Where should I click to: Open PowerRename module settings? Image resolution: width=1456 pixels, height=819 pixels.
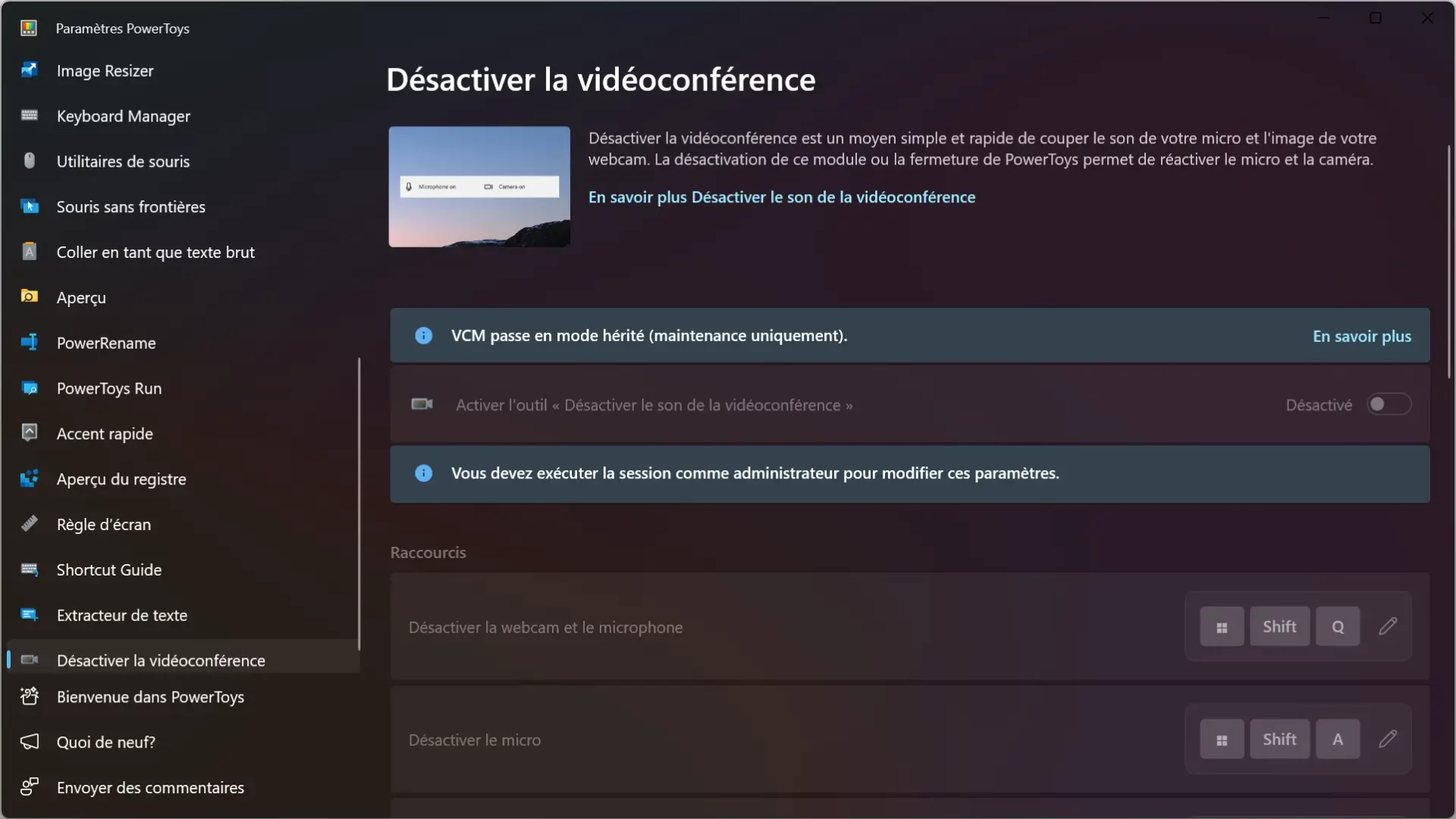(x=106, y=342)
